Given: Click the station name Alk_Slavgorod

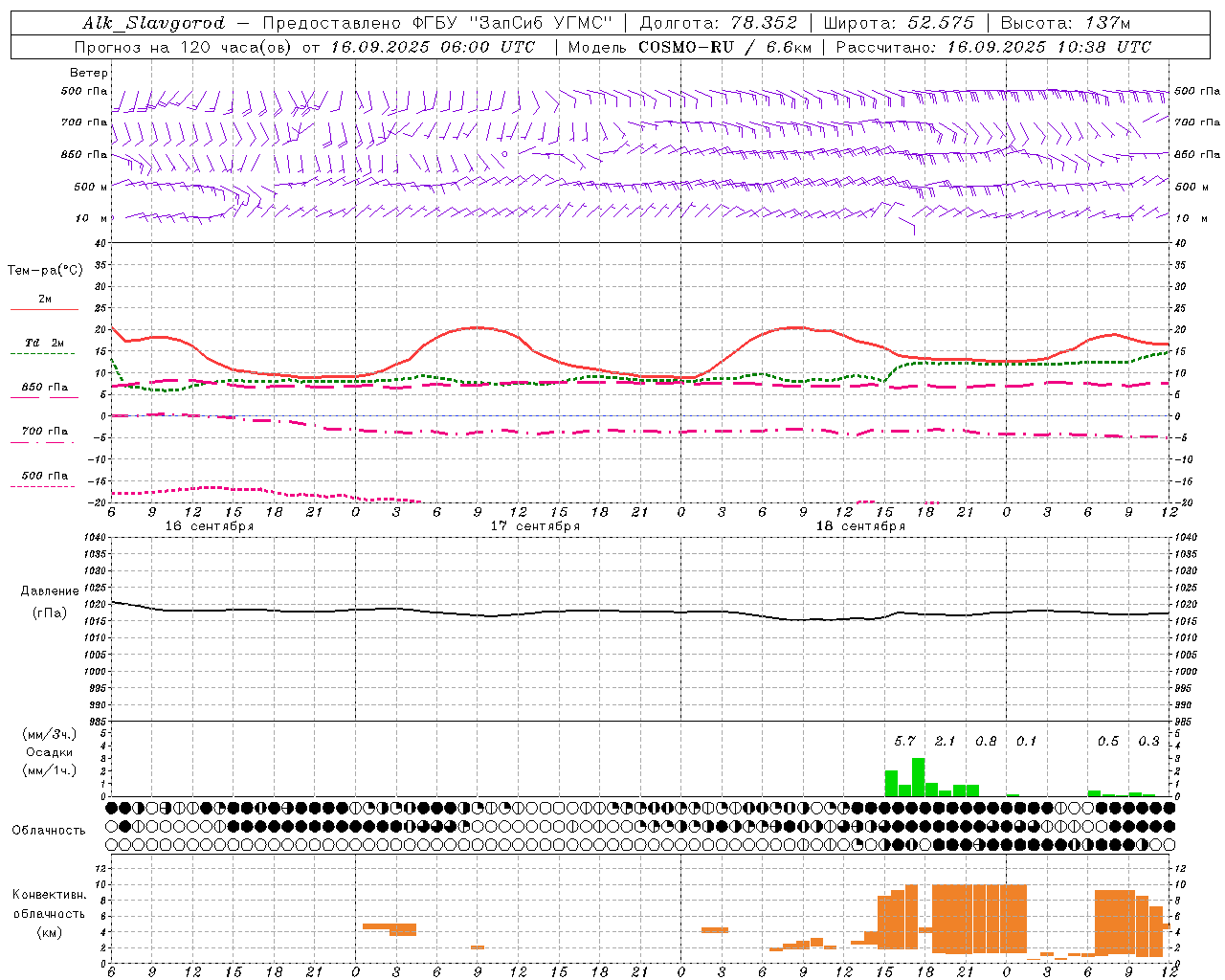Looking at the screenshot, I should [x=154, y=23].
